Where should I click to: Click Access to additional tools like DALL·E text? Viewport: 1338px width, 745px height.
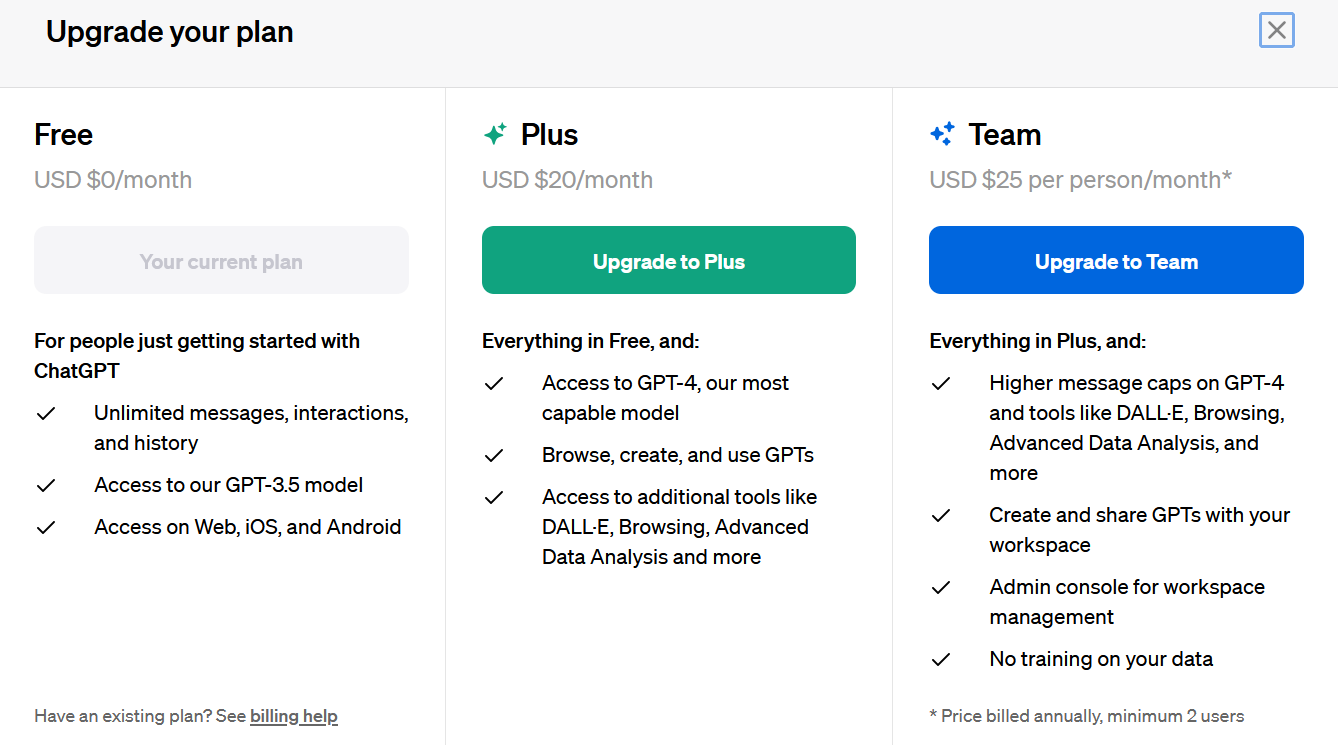coord(679,527)
